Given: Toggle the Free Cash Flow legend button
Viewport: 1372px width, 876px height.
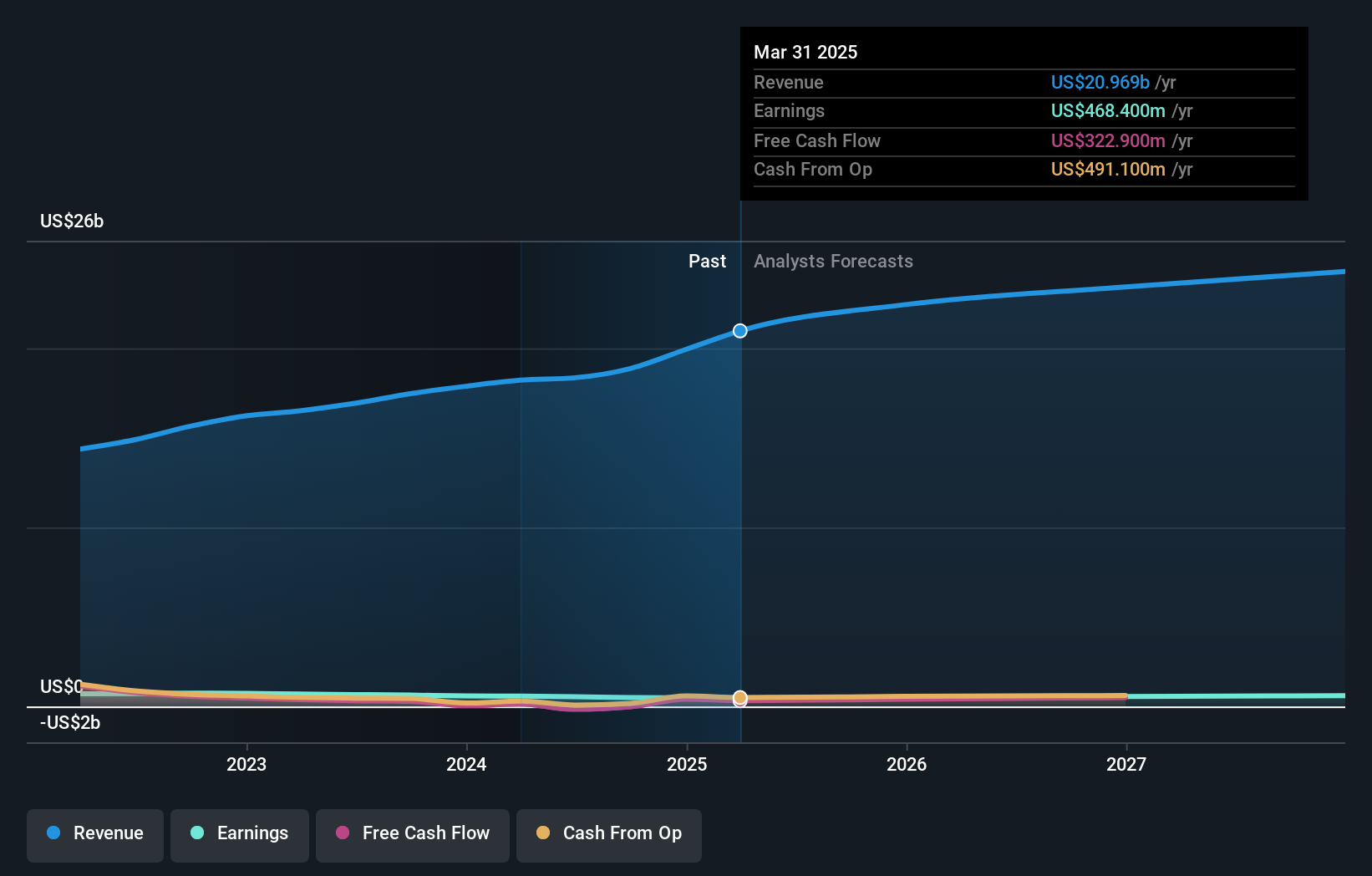Looking at the screenshot, I should pyautogui.click(x=413, y=835).
